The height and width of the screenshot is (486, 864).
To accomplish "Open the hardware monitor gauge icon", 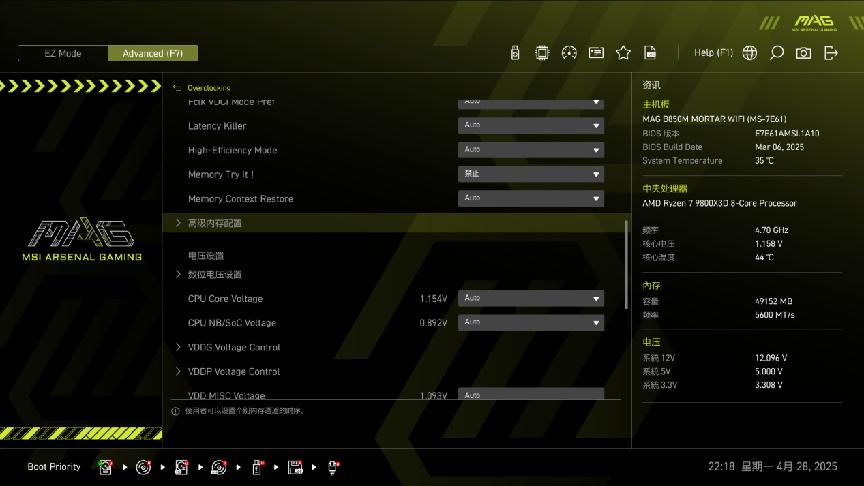I will click(x=569, y=53).
